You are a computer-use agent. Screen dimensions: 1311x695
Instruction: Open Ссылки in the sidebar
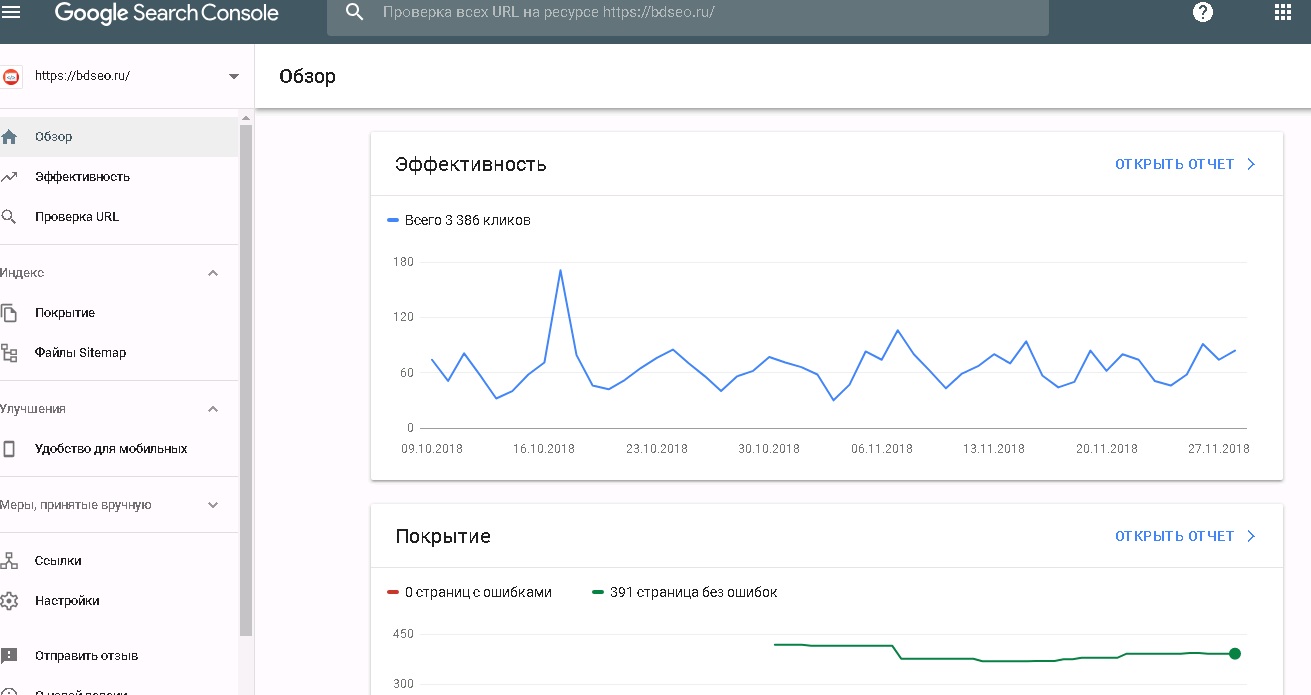pos(119,561)
